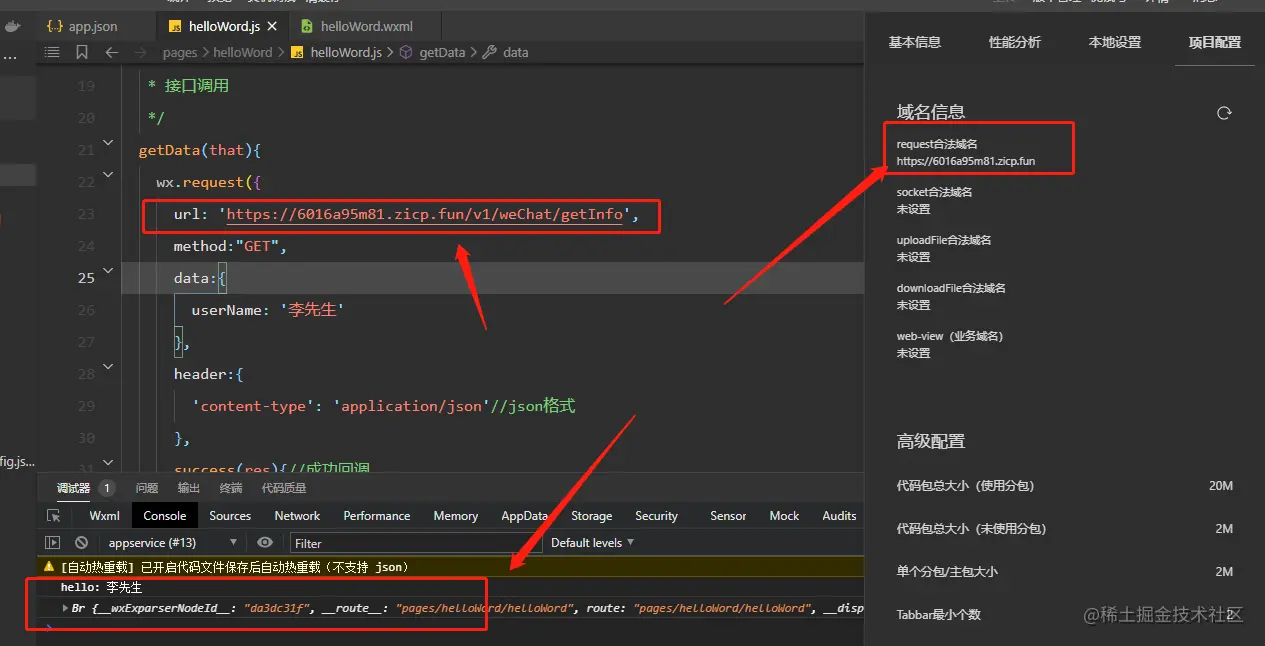Click the debugger warning count badge
This screenshot has width=1265, height=646.
(x=107, y=488)
